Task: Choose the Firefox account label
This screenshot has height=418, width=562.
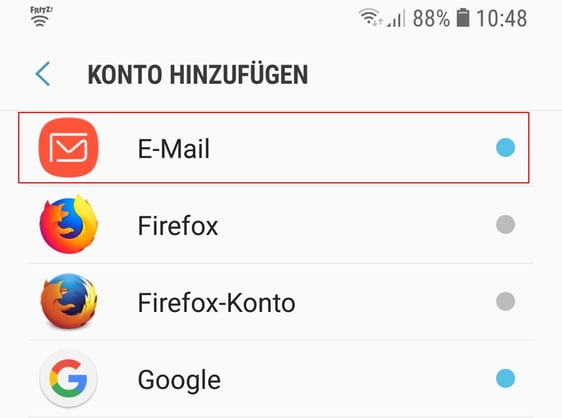Action: 178,225
